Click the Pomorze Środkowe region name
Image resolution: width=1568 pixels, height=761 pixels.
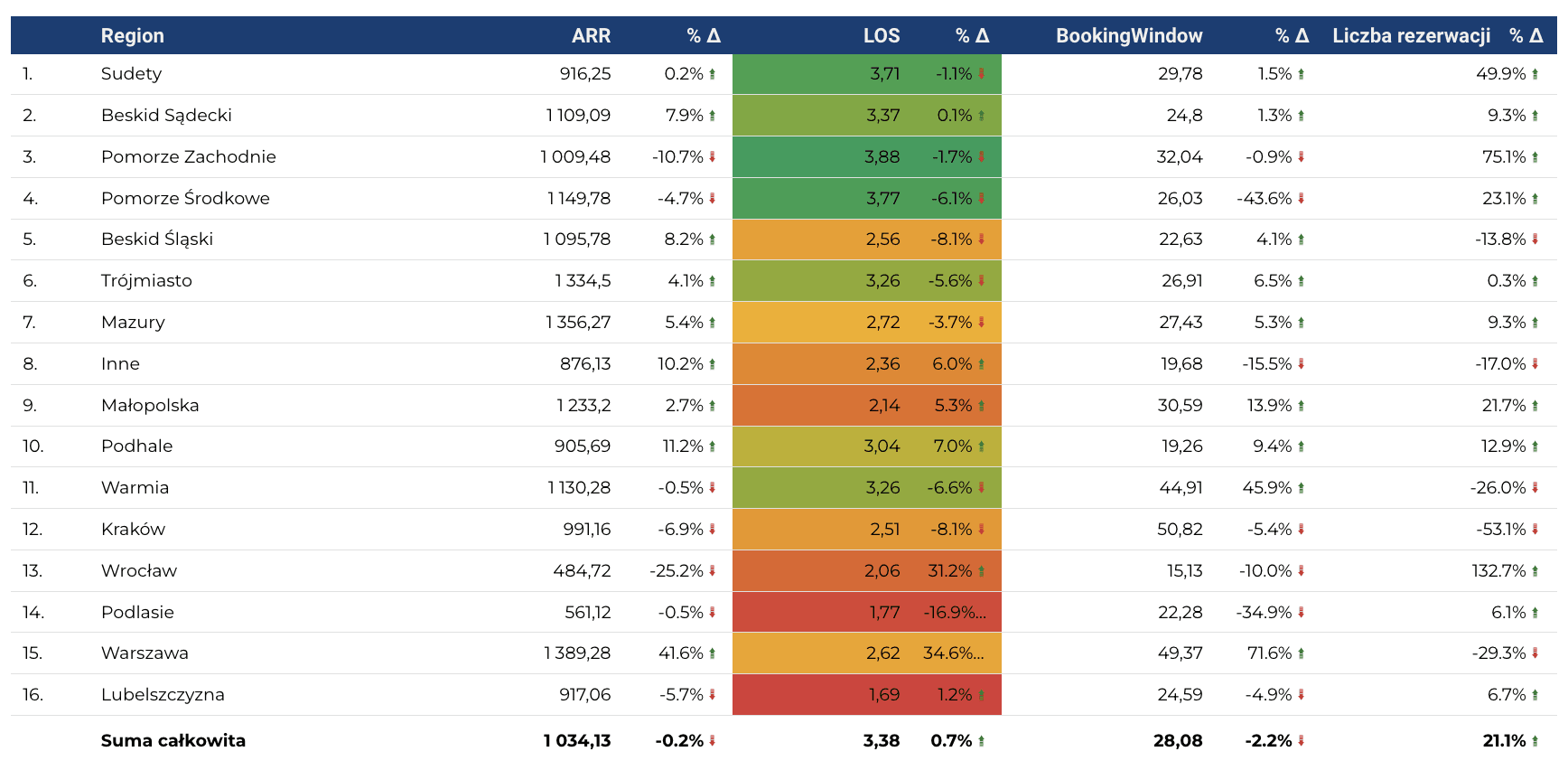pyautogui.click(x=185, y=199)
